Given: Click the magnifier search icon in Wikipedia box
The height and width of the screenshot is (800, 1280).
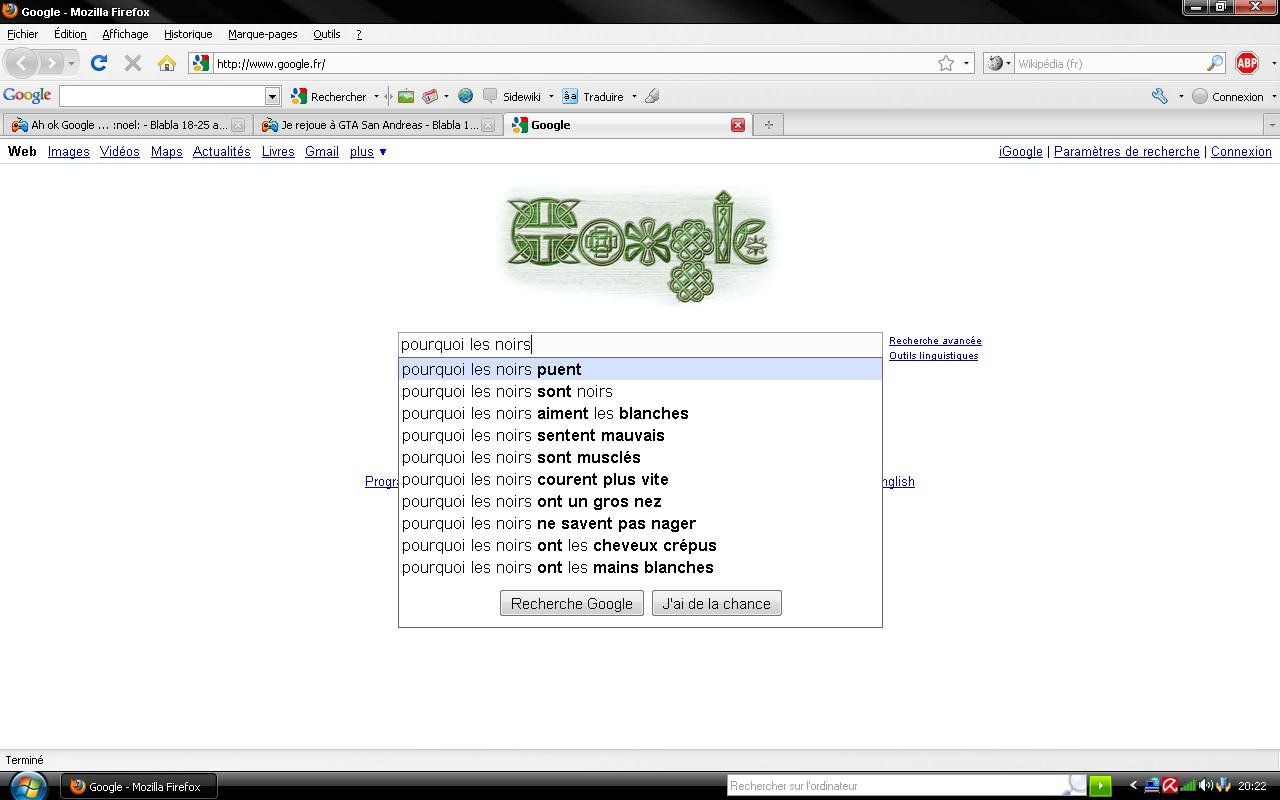Looking at the screenshot, I should 1215,63.
